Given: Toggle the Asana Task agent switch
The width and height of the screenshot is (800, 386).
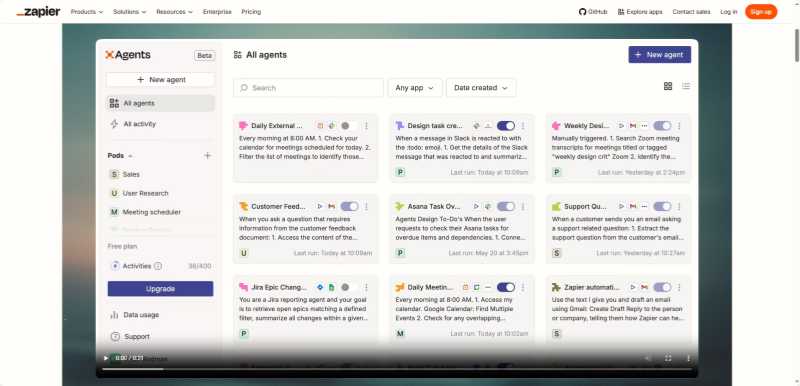Looking at the screenshot, I should click(506, 207).
